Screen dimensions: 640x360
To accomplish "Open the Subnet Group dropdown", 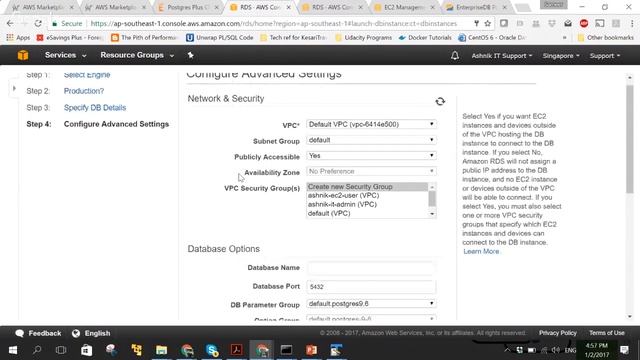I will click(x=371, y=140).
